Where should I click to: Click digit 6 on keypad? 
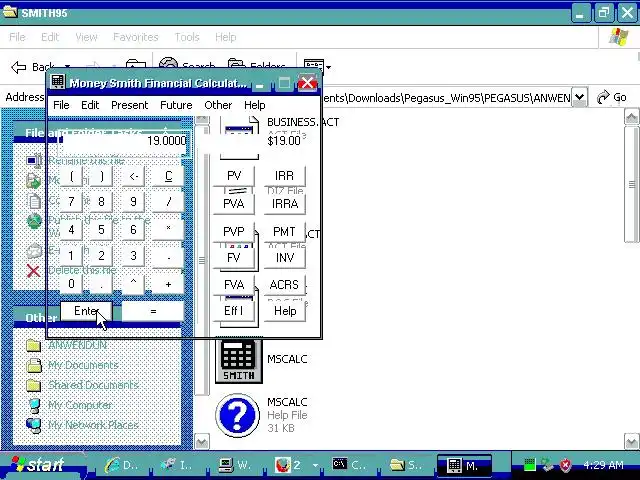[133, 230]
